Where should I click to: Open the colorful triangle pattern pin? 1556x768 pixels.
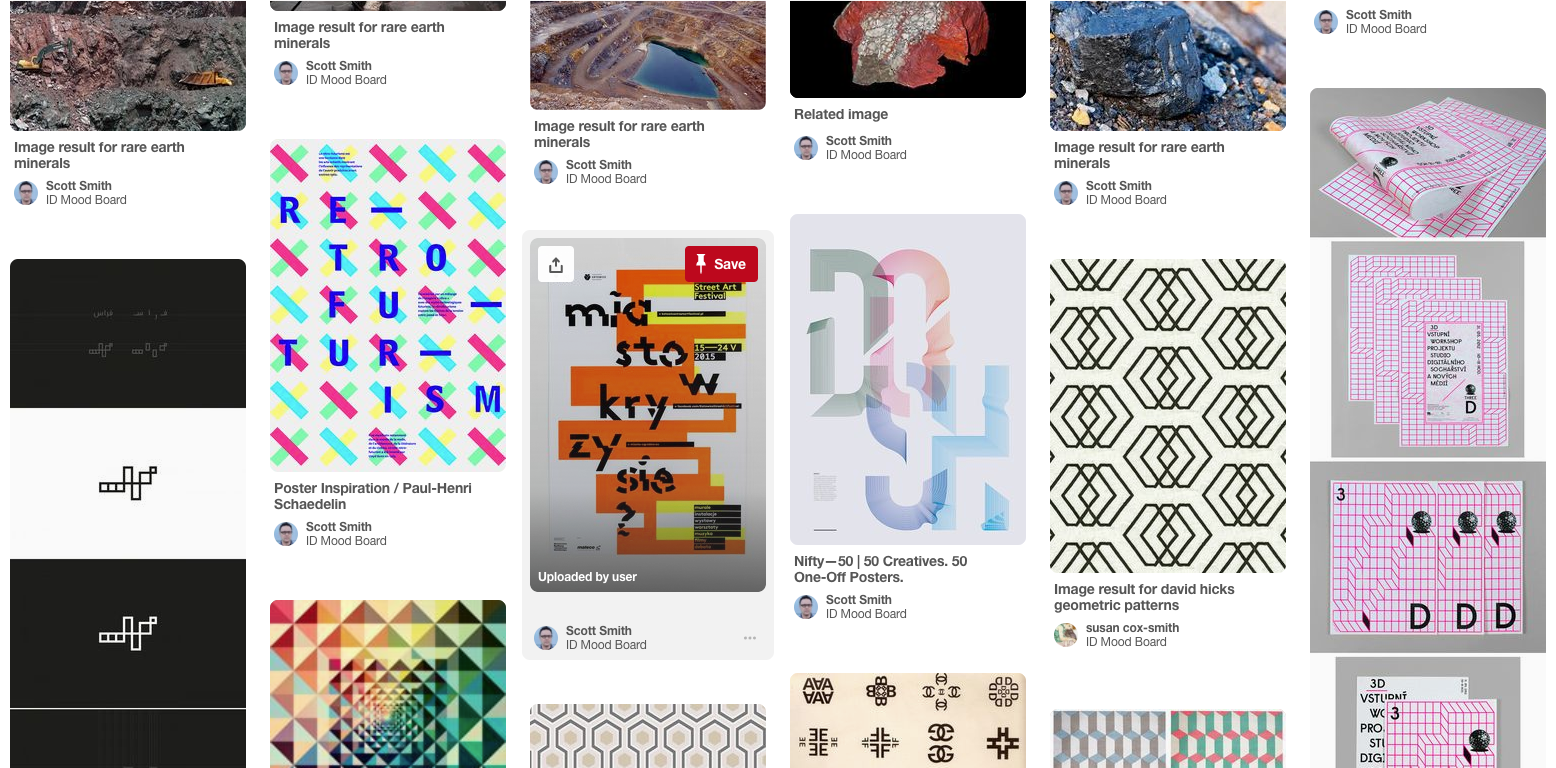388,684
